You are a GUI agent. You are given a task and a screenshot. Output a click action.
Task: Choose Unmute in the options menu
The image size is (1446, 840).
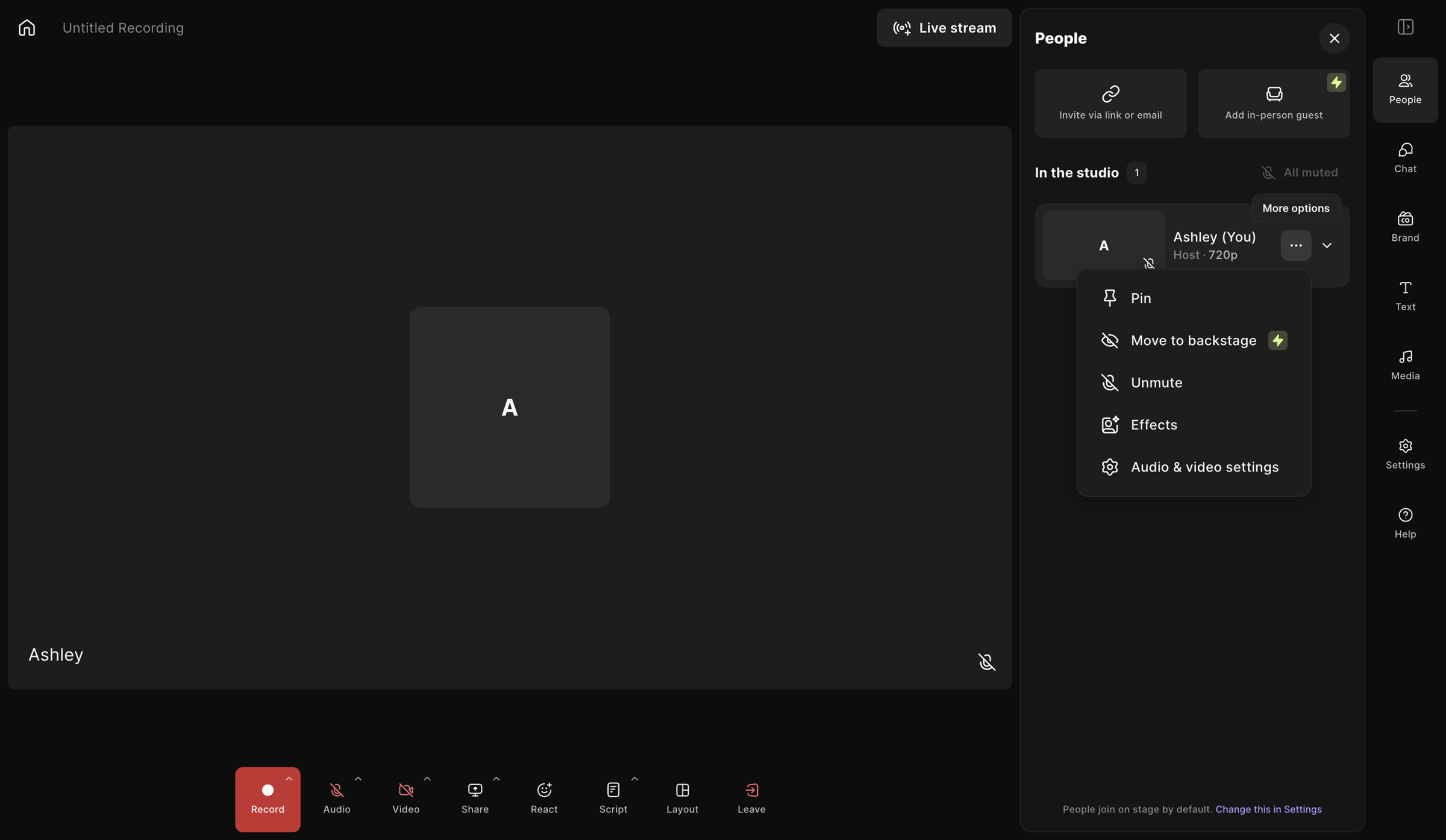(x=1193, y=382)
